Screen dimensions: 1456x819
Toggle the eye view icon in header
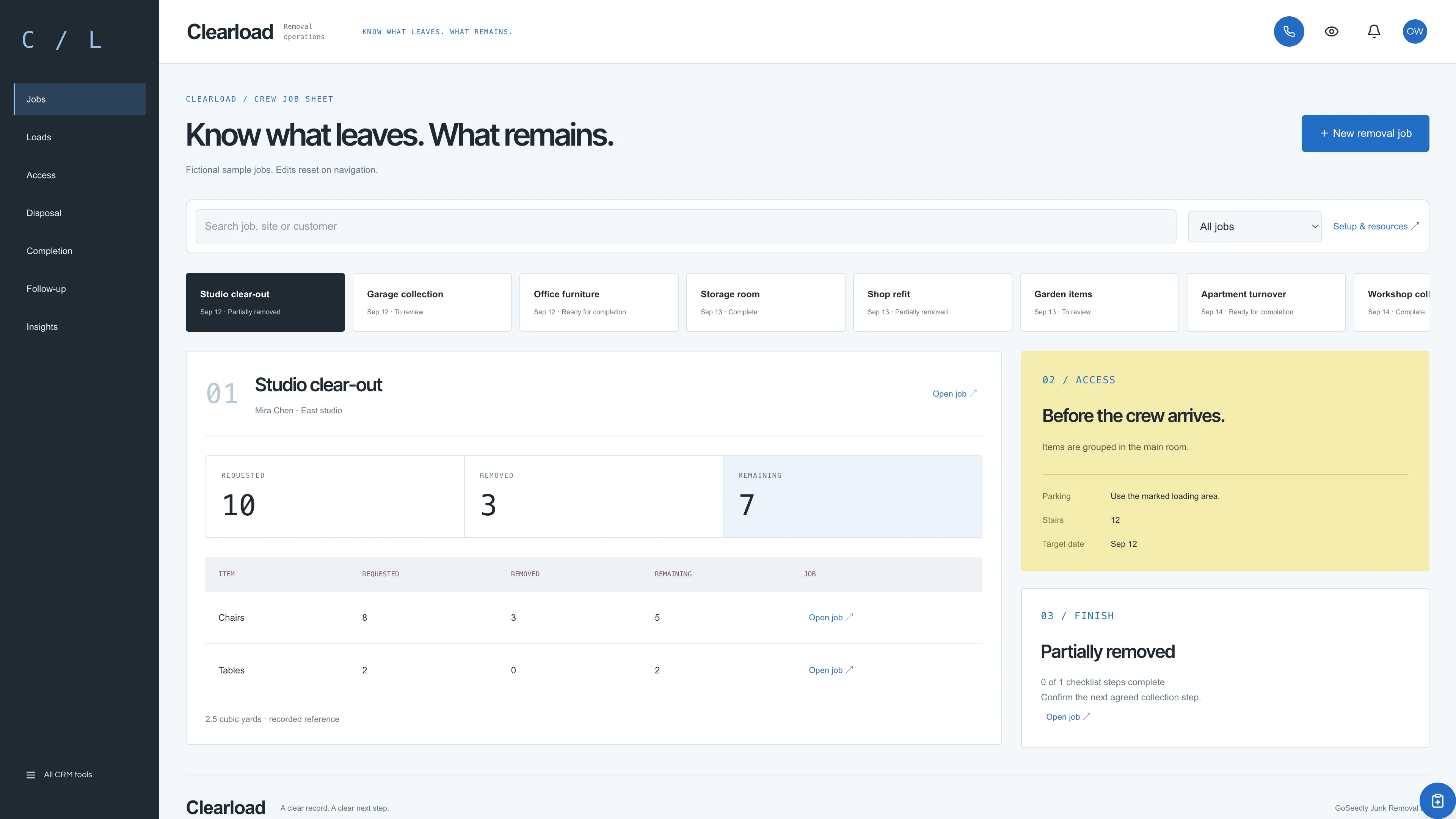(1331, 31)
